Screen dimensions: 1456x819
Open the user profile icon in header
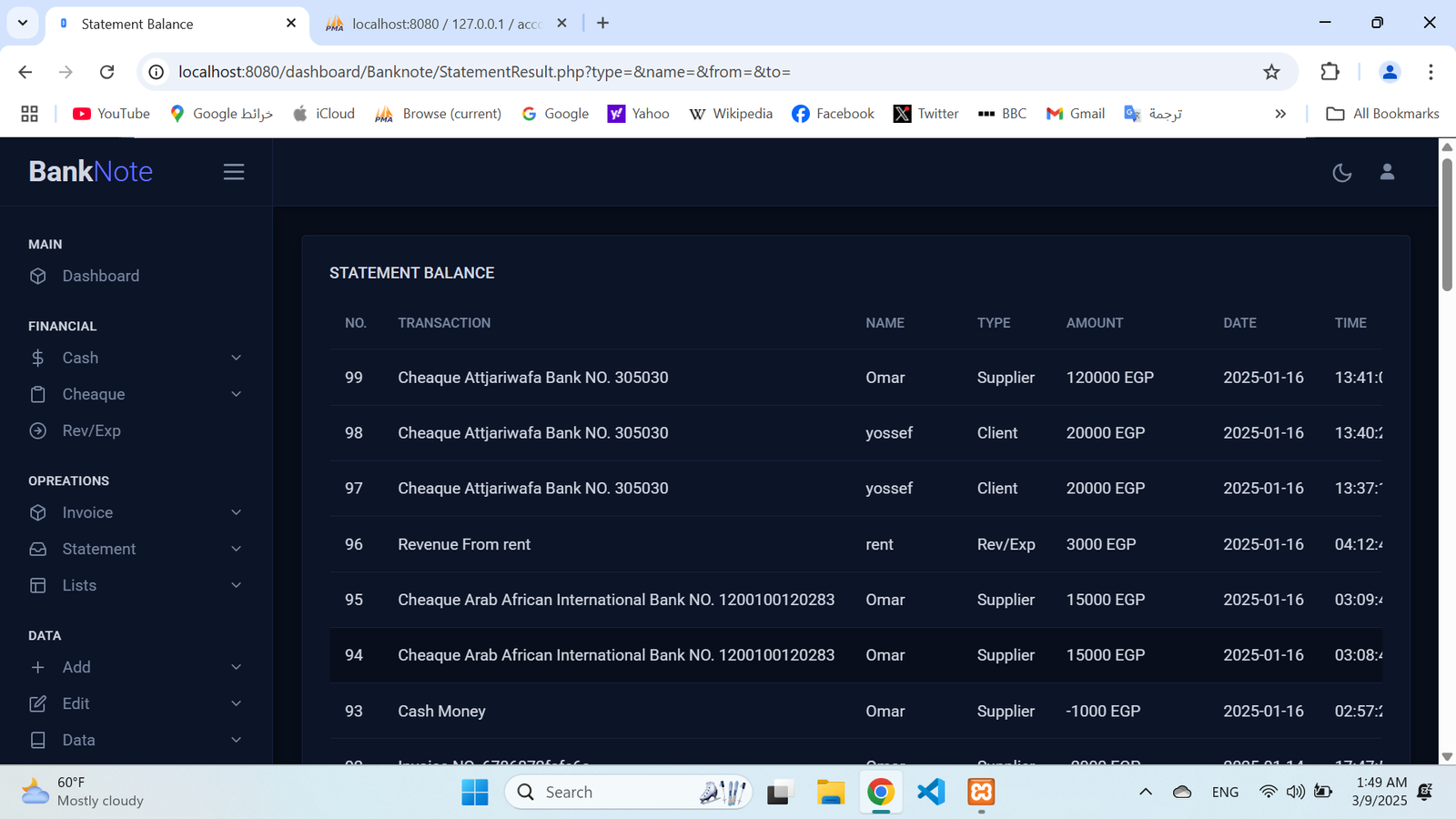[1387, 172]
